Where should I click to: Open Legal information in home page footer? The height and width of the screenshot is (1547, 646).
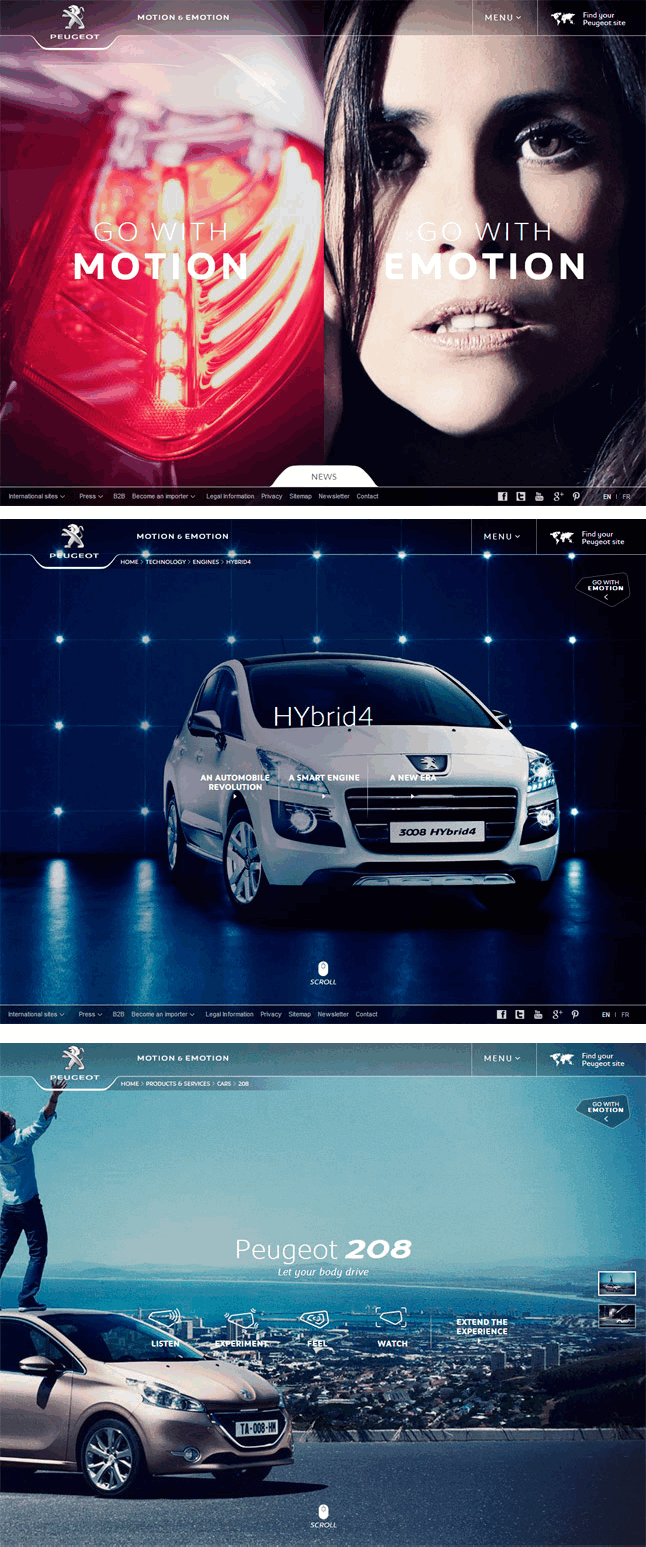[230, 496]
